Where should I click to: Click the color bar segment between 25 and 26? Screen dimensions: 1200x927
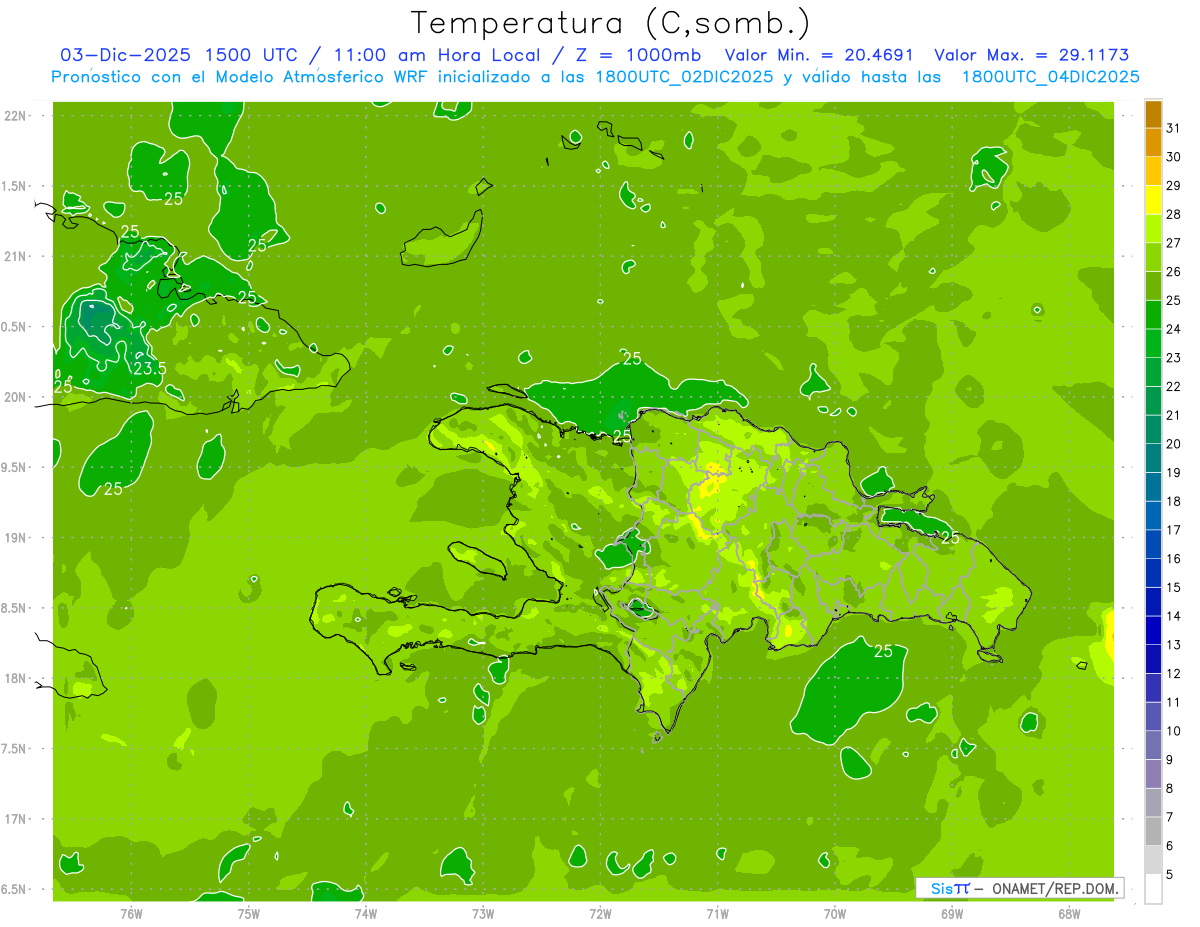(1153, 286)
